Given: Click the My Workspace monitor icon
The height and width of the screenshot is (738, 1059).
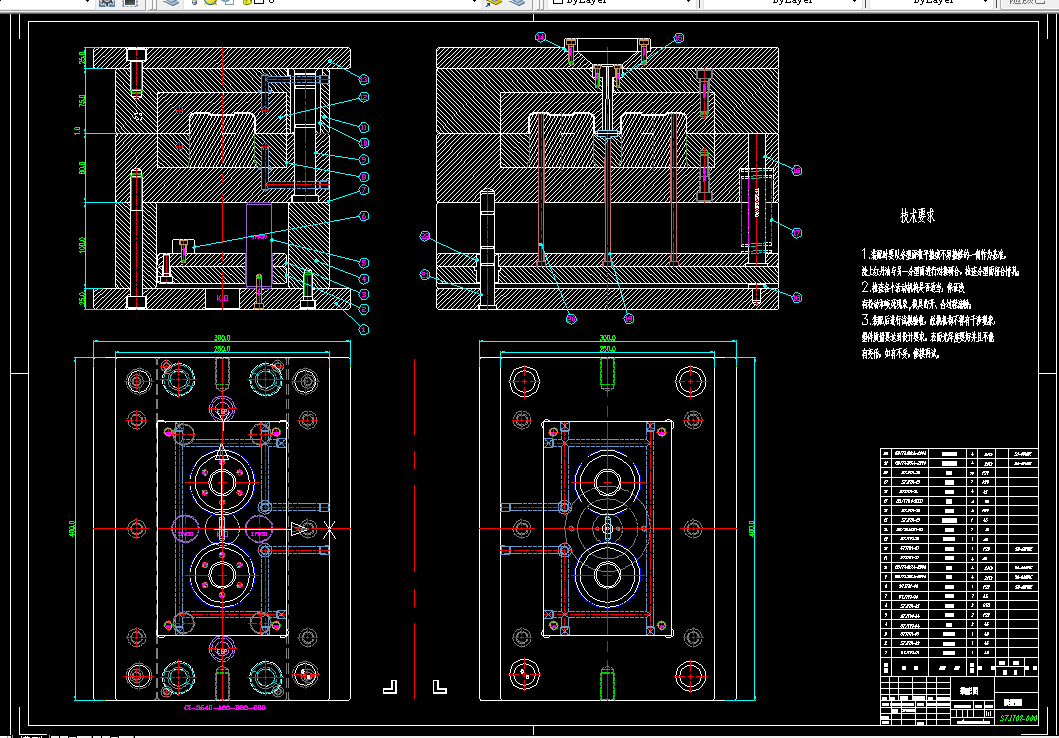Looking at the screenshot, I should pyautogui.click(x=130, y=3).
